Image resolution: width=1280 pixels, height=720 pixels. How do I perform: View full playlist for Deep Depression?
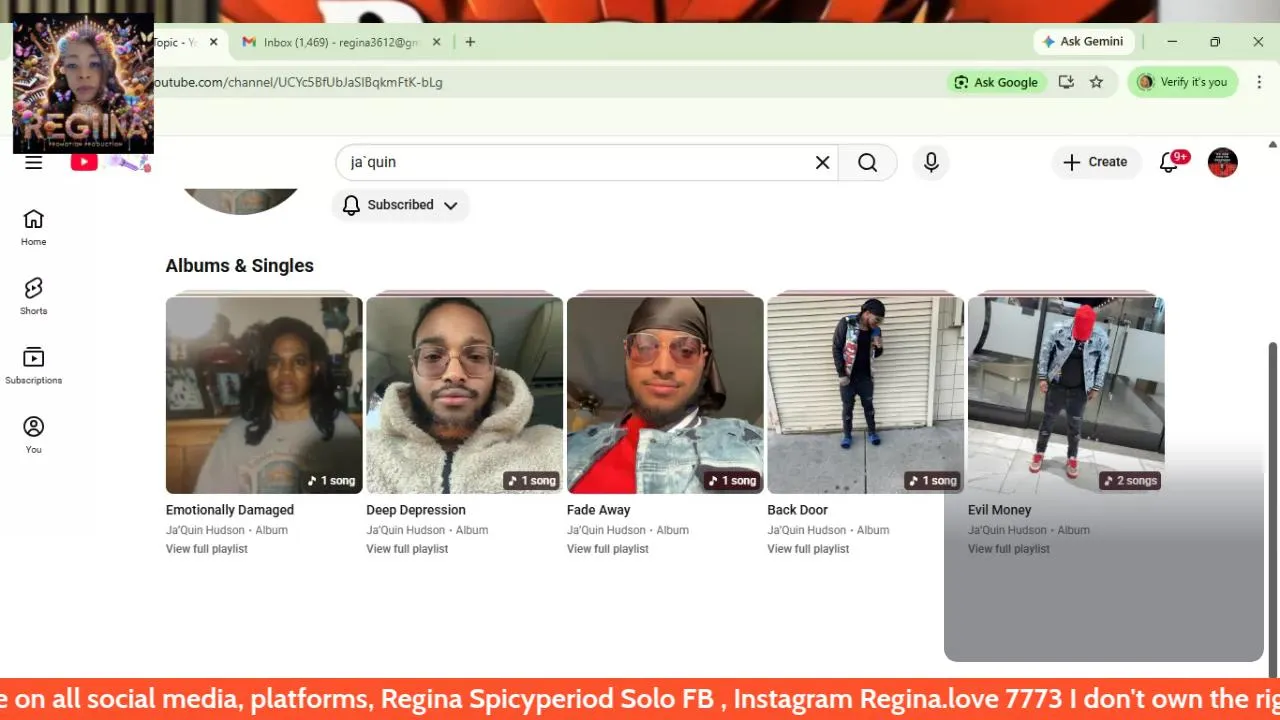pyautogui.click(x=407, y=549)
